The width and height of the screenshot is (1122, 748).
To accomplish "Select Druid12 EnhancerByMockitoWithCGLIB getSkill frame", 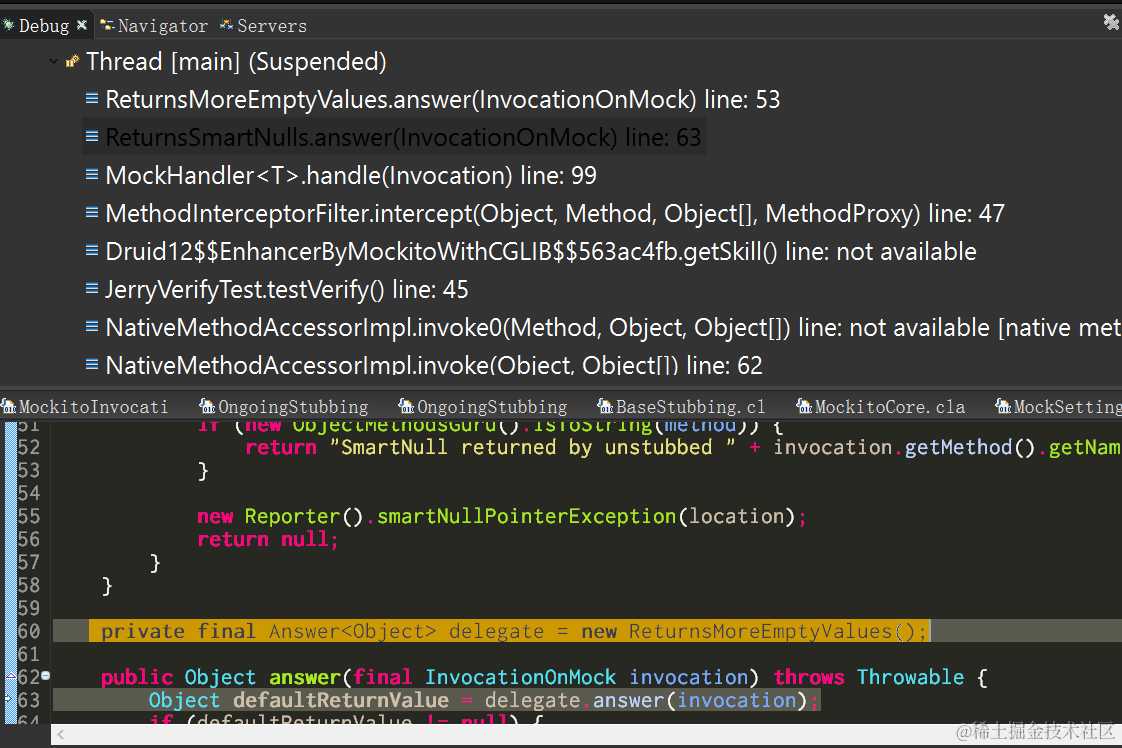I will (x=540, y=251).
